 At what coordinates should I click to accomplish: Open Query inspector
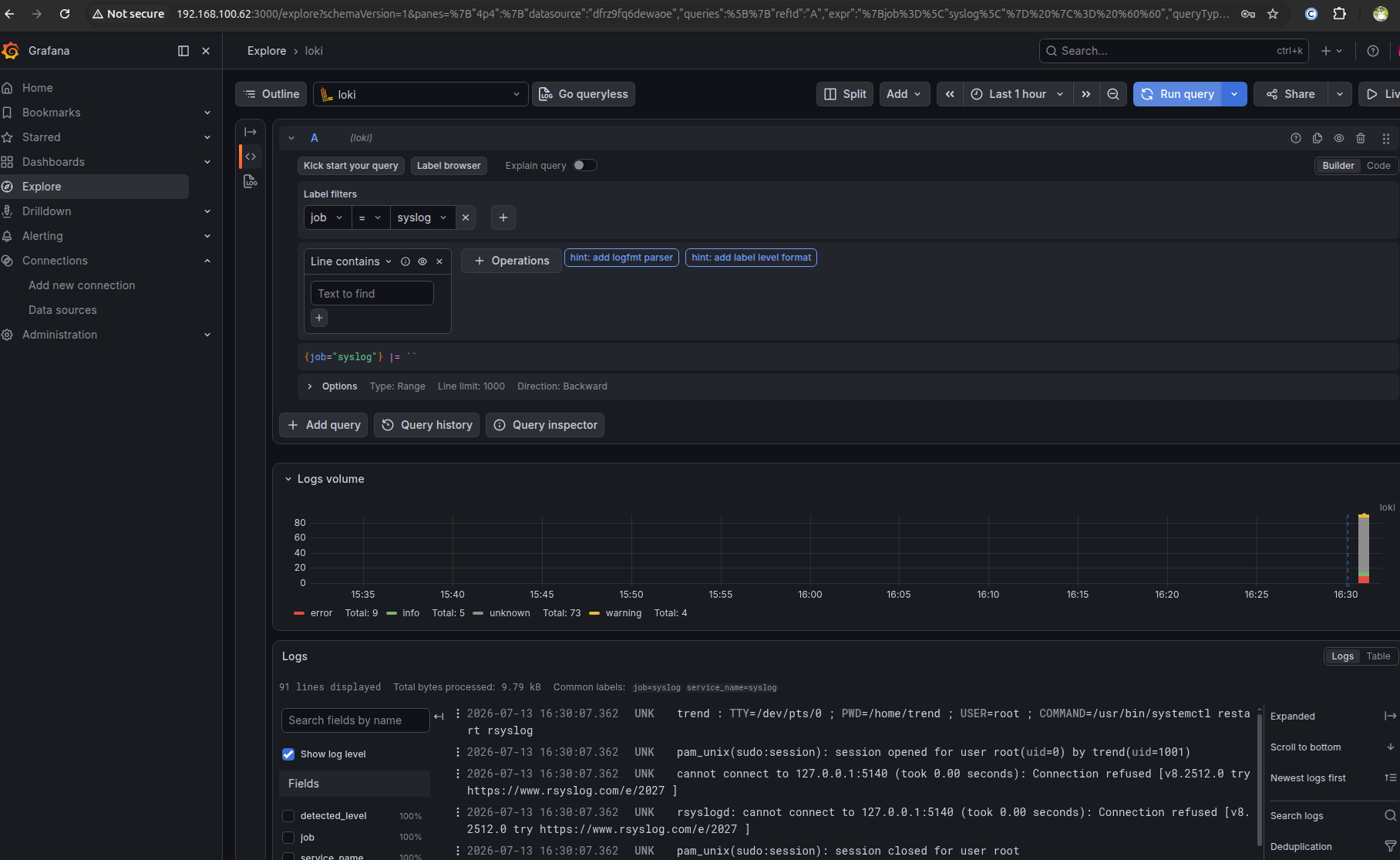[545, 425]
